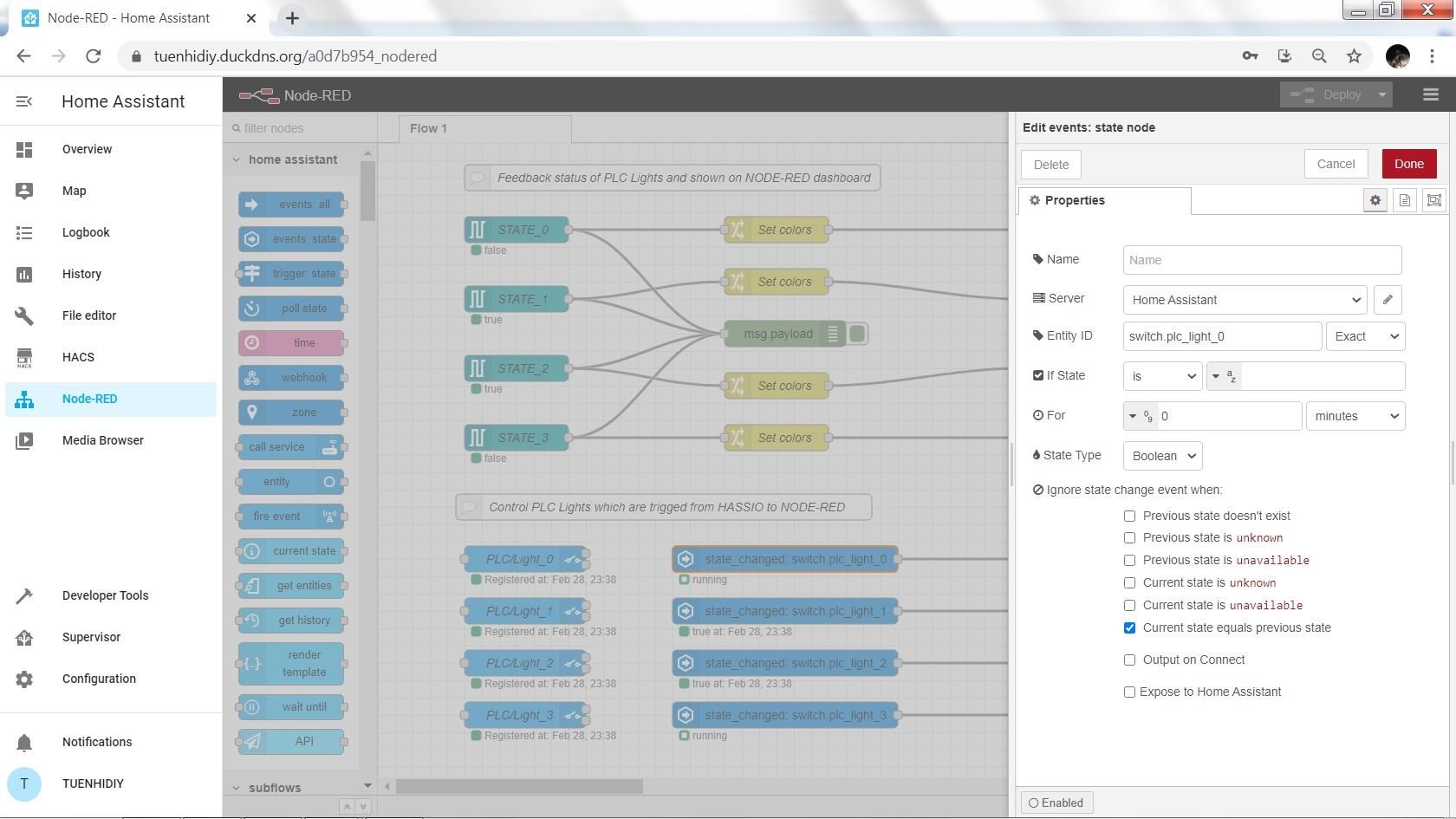Image resolution: width=1456 pixels, height=819 pixels.
Task: Switch to the Flow 1 tab
Action: click(484, 128)
